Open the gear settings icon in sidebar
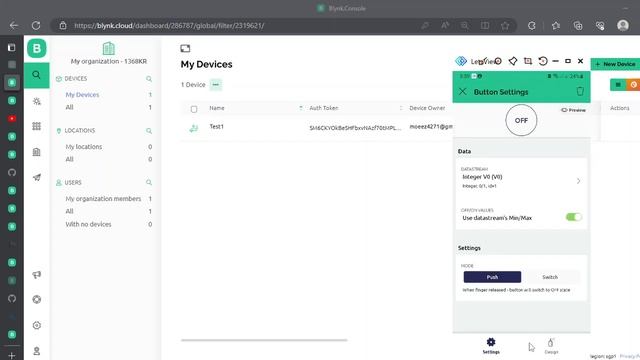 [37, 325]
